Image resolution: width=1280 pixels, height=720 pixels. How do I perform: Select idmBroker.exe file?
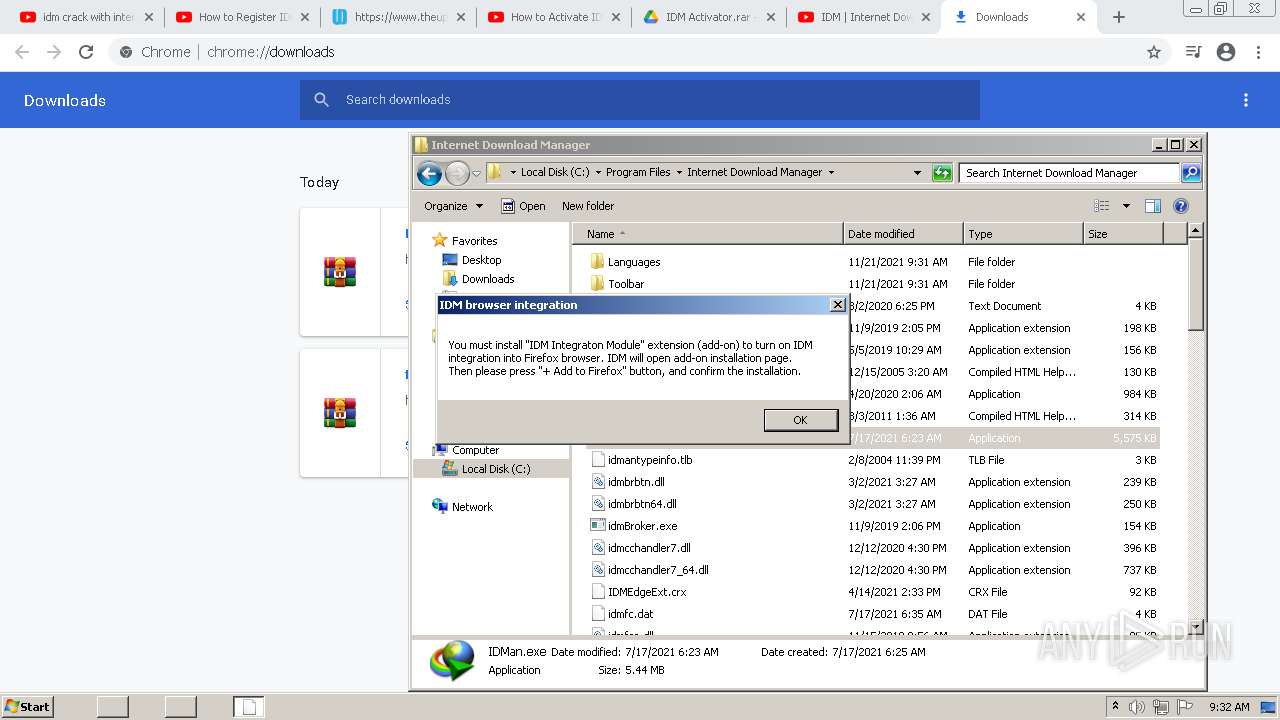[x=642, y=526]
